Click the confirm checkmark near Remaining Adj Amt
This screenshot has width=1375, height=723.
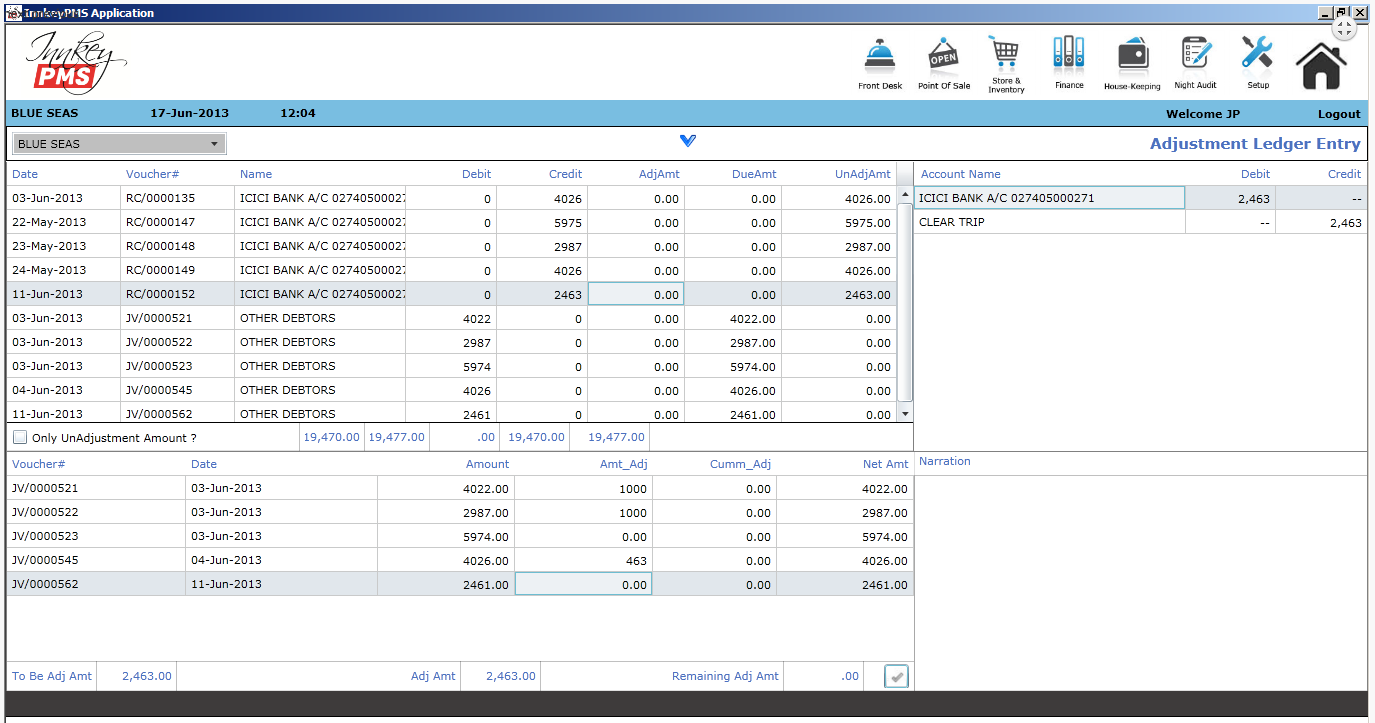(x=895, y=676)
